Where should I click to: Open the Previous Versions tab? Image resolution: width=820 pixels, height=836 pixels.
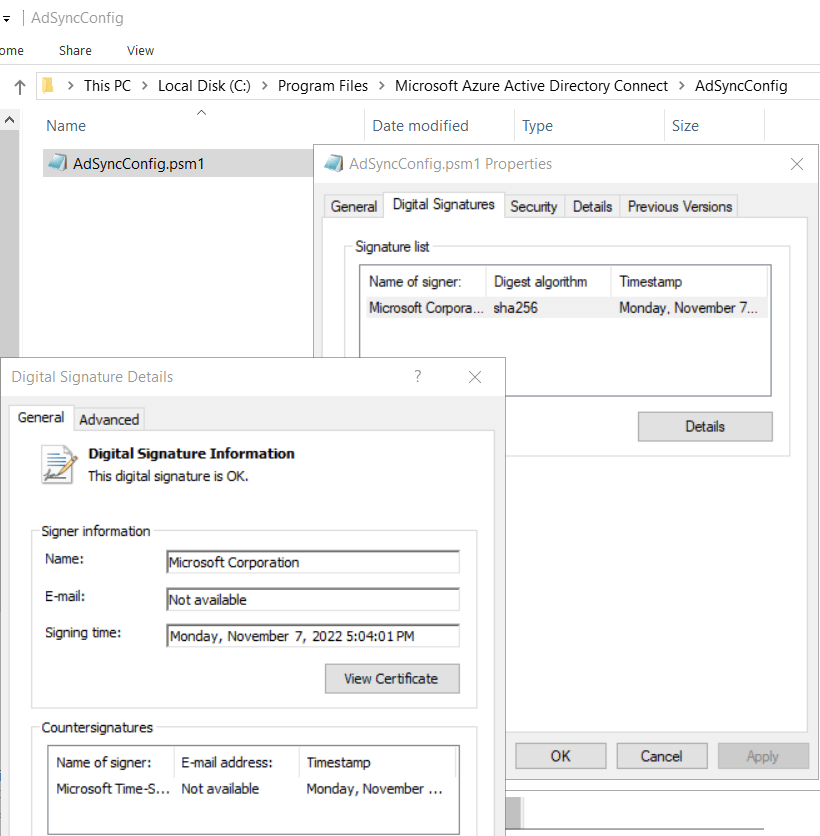pyautogui.click(x=680, y=206)
